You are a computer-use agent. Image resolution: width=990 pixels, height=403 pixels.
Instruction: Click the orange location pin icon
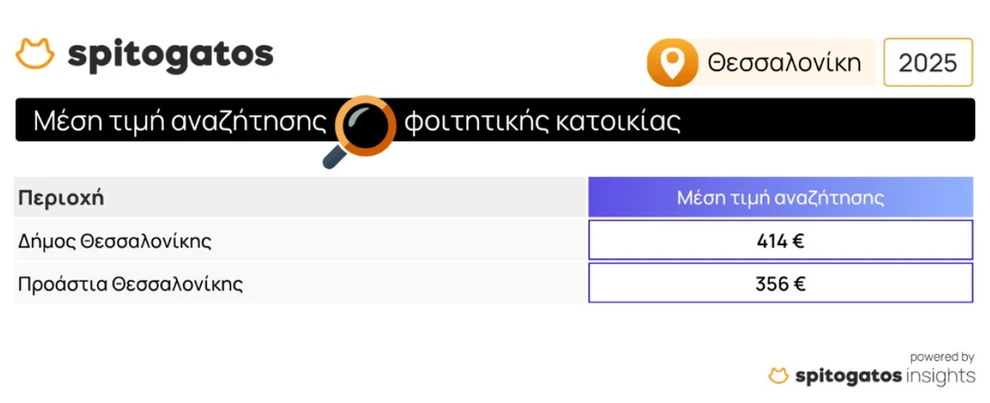point(671,63)
